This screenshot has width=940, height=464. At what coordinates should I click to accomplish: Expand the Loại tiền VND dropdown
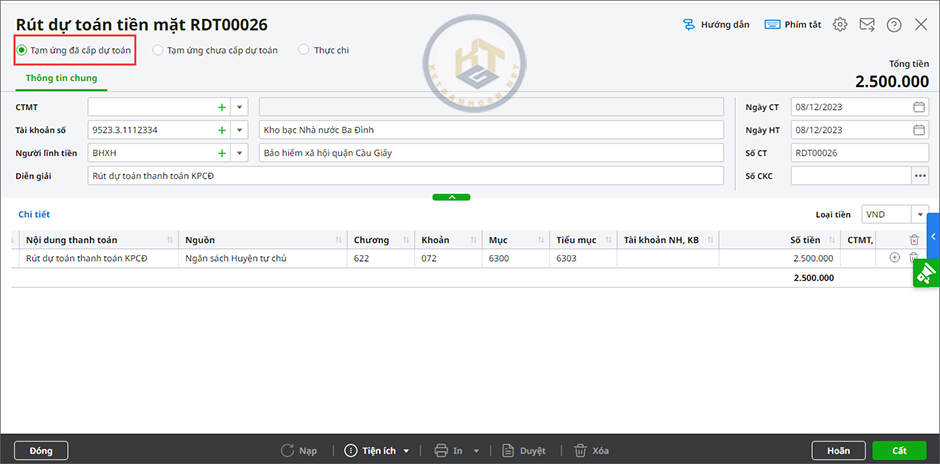(919, 214)
